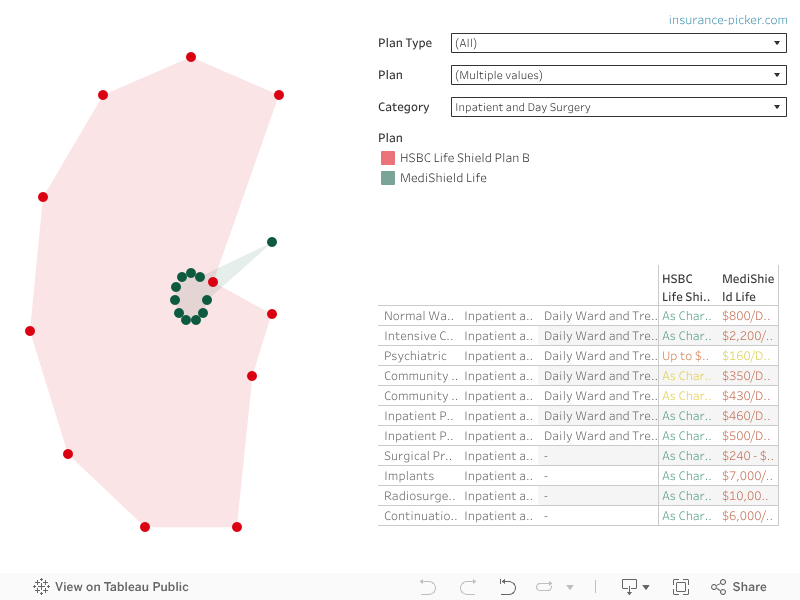
Task: Select the Psychiatric row in table
Action: tap(416, 356)
